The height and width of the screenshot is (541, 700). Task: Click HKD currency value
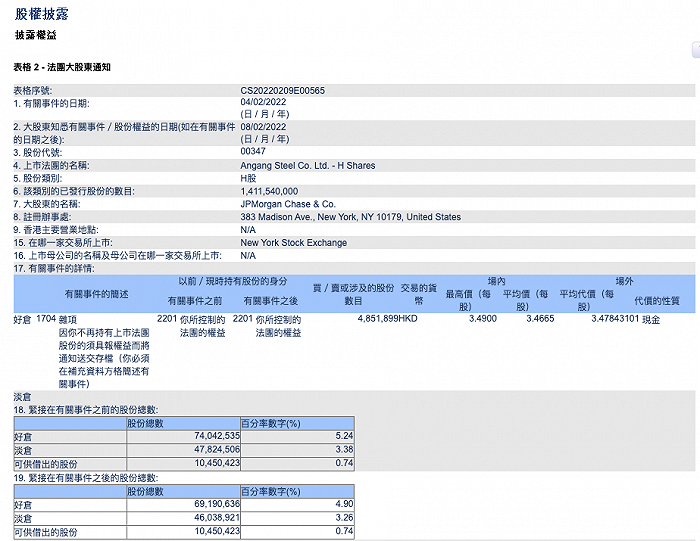pyautogui.click(x=407, y=319)
